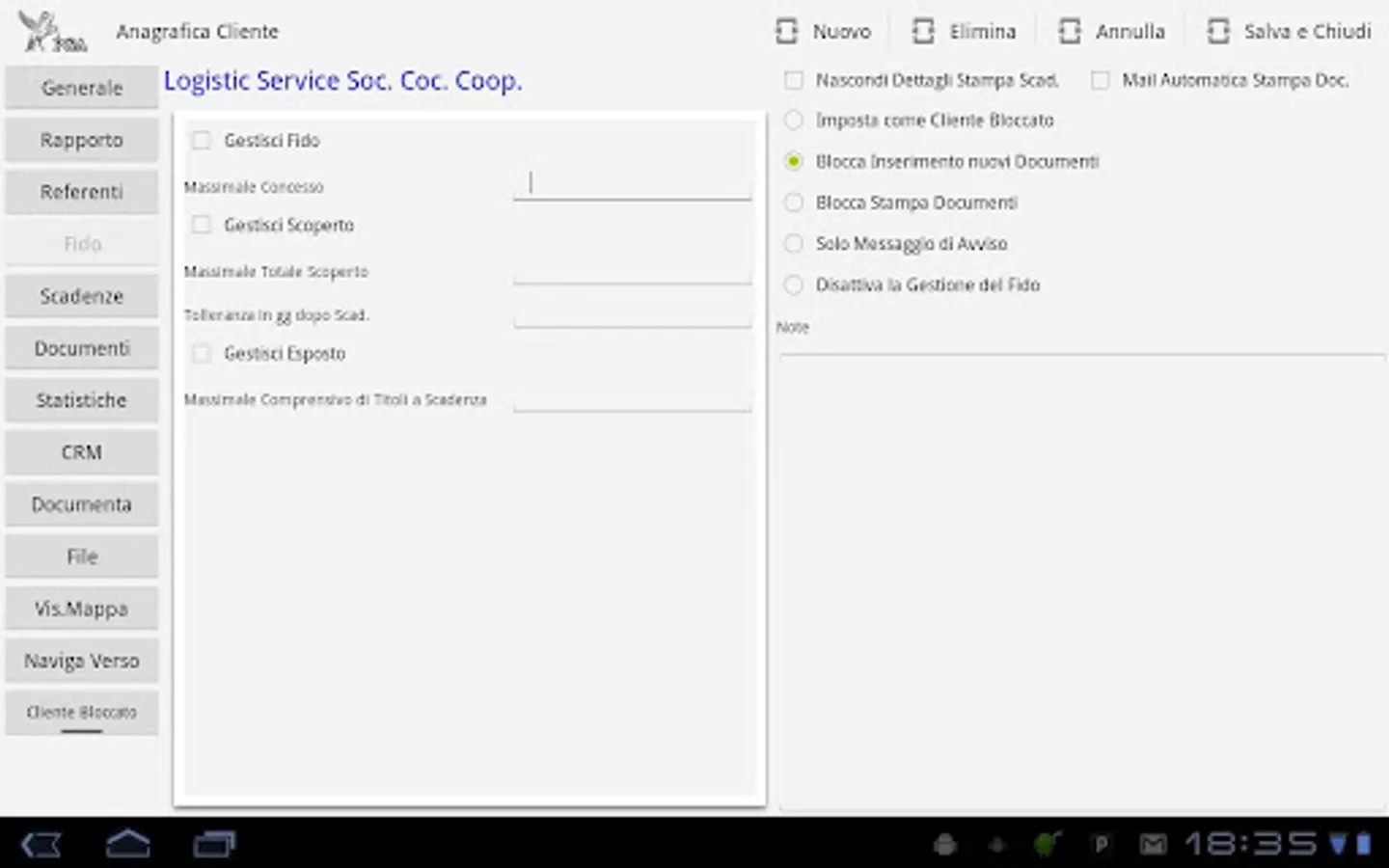The image size is (1389, 868).
Task: Tap the Android back navigation icon
Action: [41, 845]
